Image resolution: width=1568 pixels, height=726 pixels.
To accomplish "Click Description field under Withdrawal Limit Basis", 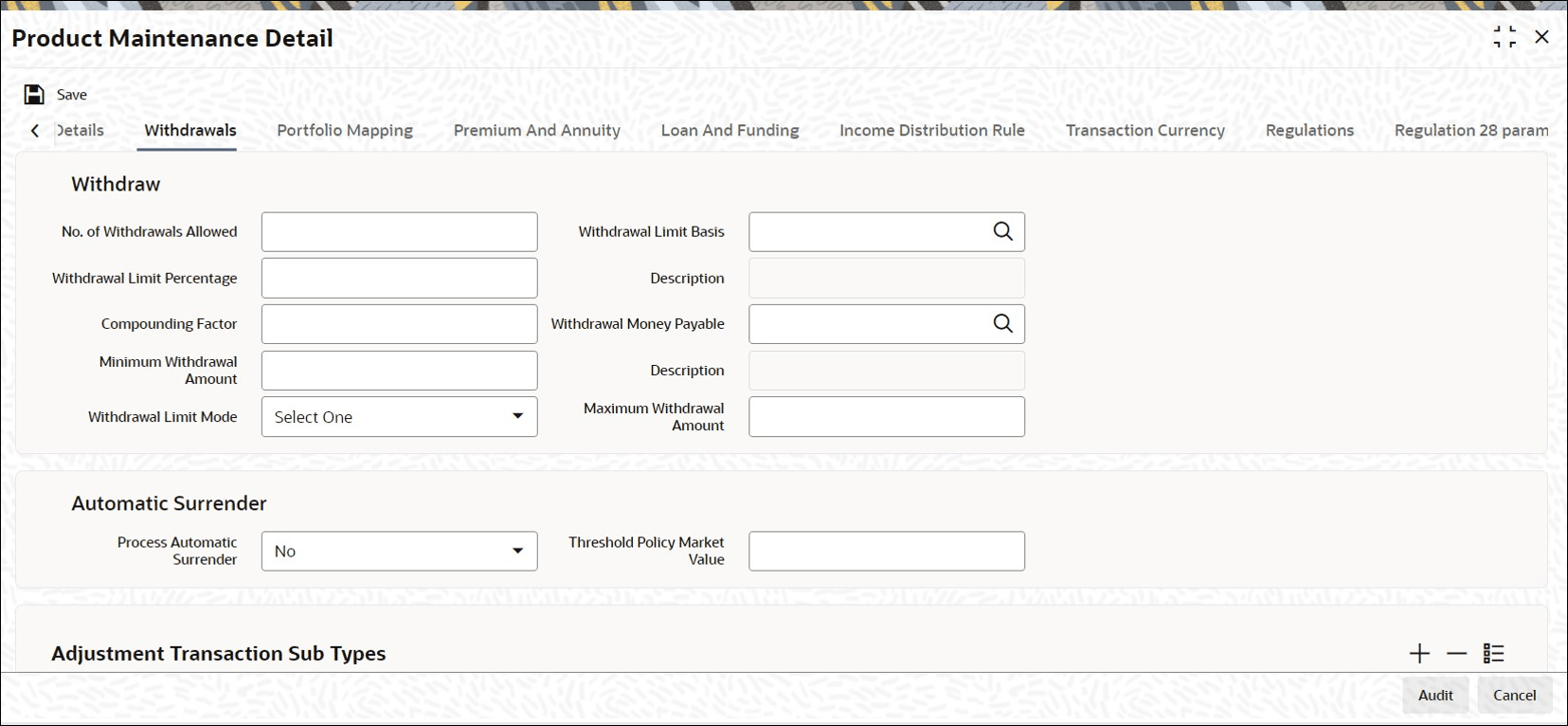I will tap(887, 278).
